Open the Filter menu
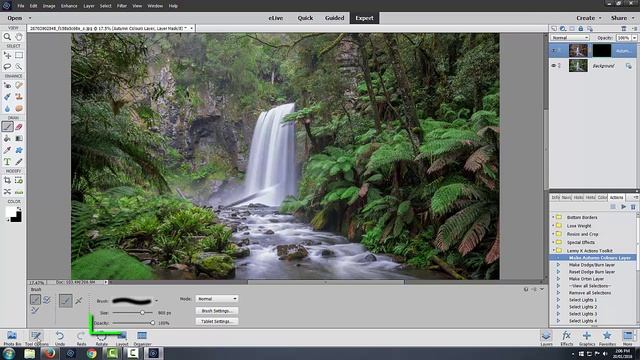640x360 pixels. (x=122, y=6)
